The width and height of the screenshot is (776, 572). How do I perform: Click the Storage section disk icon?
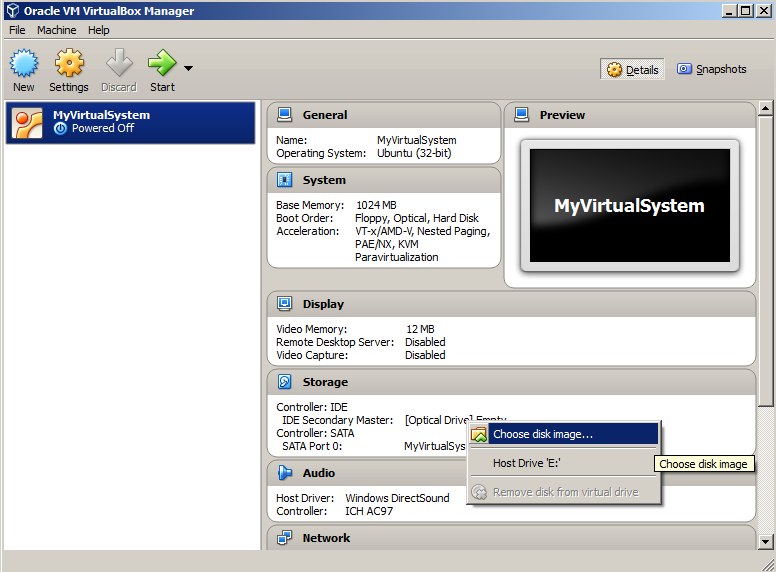click(x=285, y=381)
